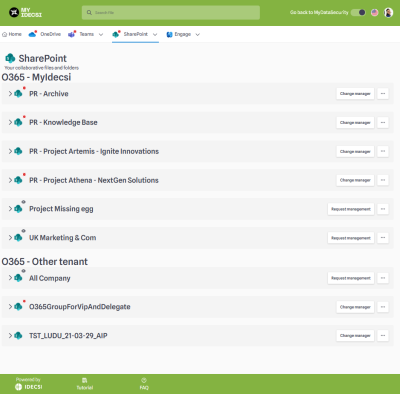This screenshot has height=394, width=400.
Task: Click the 'Project Missing egg' site name
Action: click(61, 209)
